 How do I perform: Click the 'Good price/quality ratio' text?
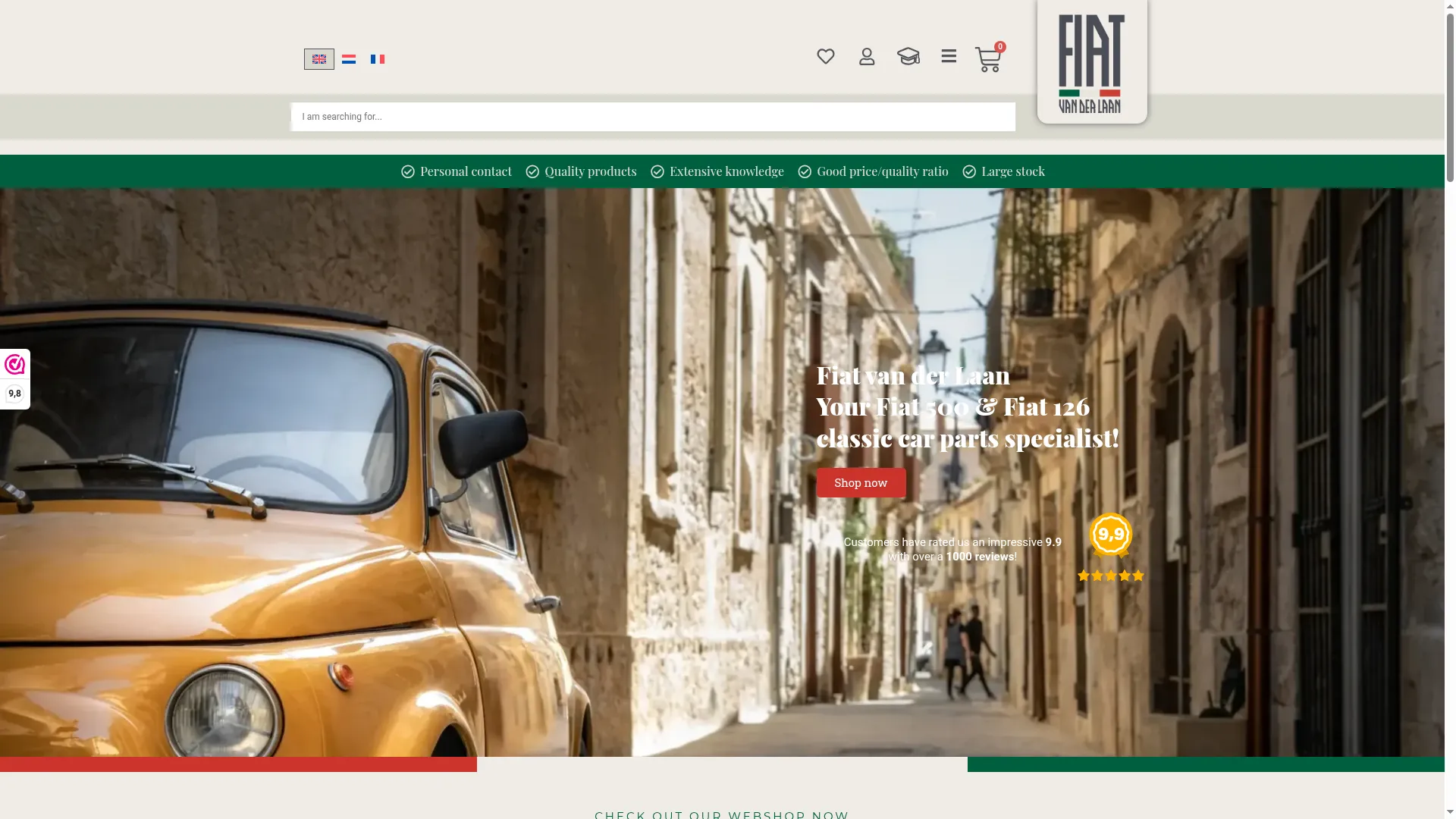pos(883,171)
